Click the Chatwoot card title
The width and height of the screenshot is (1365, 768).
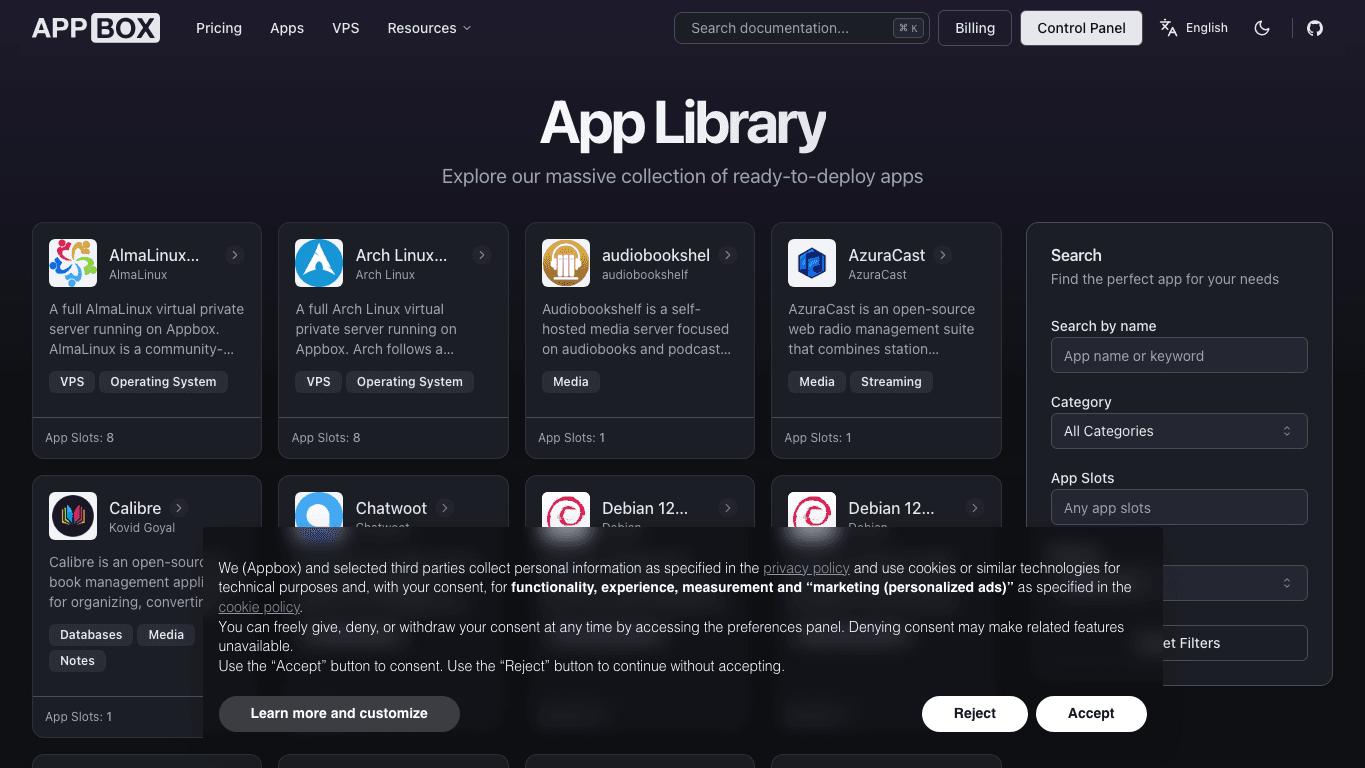coord(392,508)
